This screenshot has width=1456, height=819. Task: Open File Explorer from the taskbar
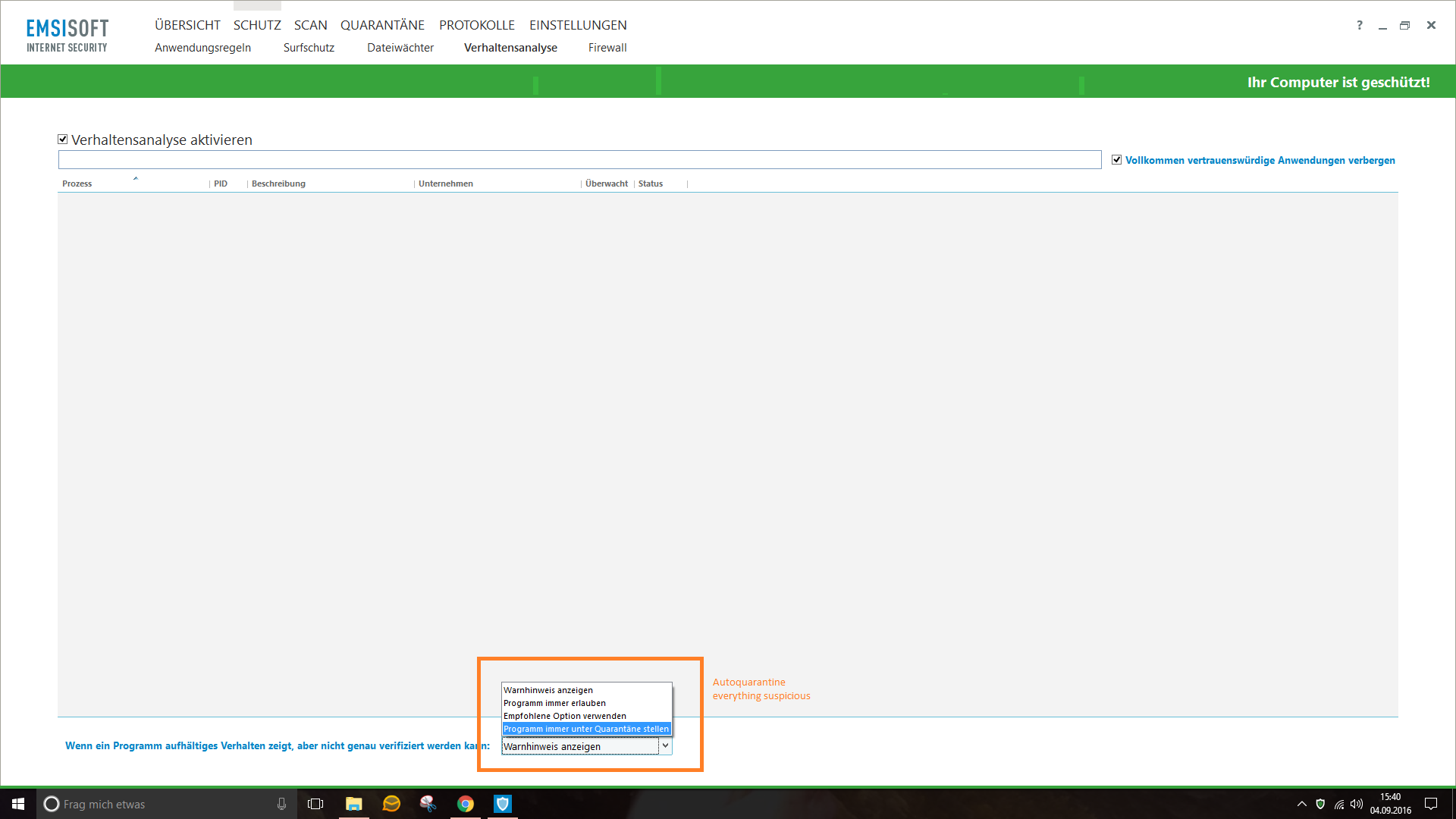coord(353,804)
